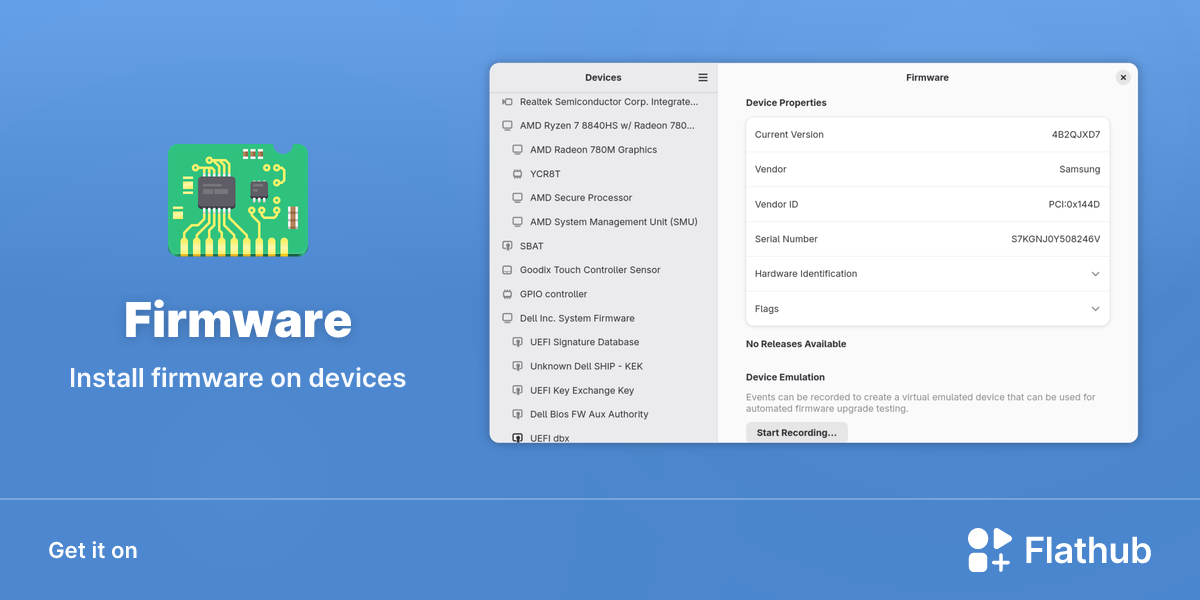
Task: Start recording device emulation events
Action: [x=797, y=432]
